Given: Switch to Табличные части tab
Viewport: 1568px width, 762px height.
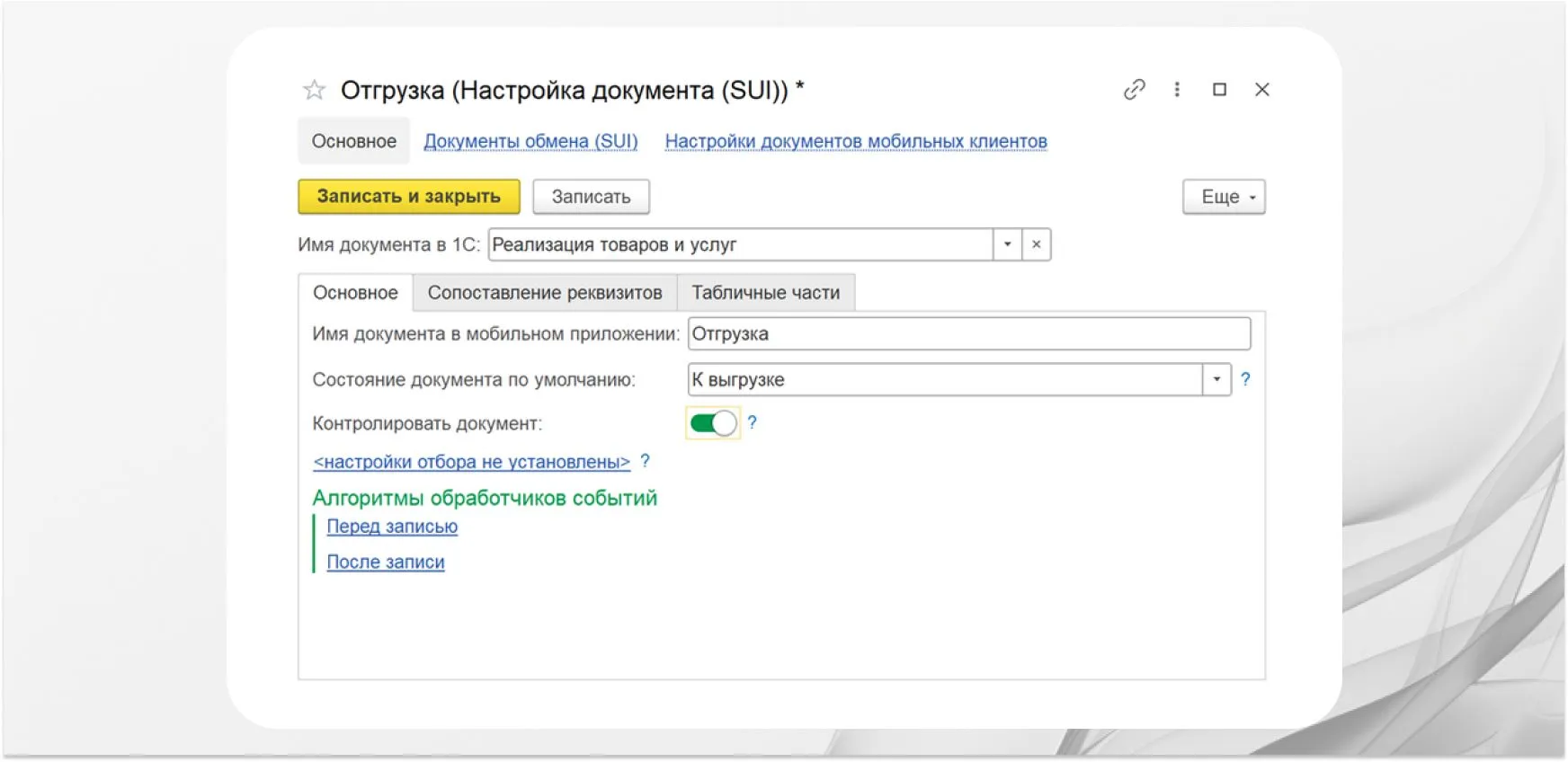Looking at the screenshot, I should click(x=766, y=293).
